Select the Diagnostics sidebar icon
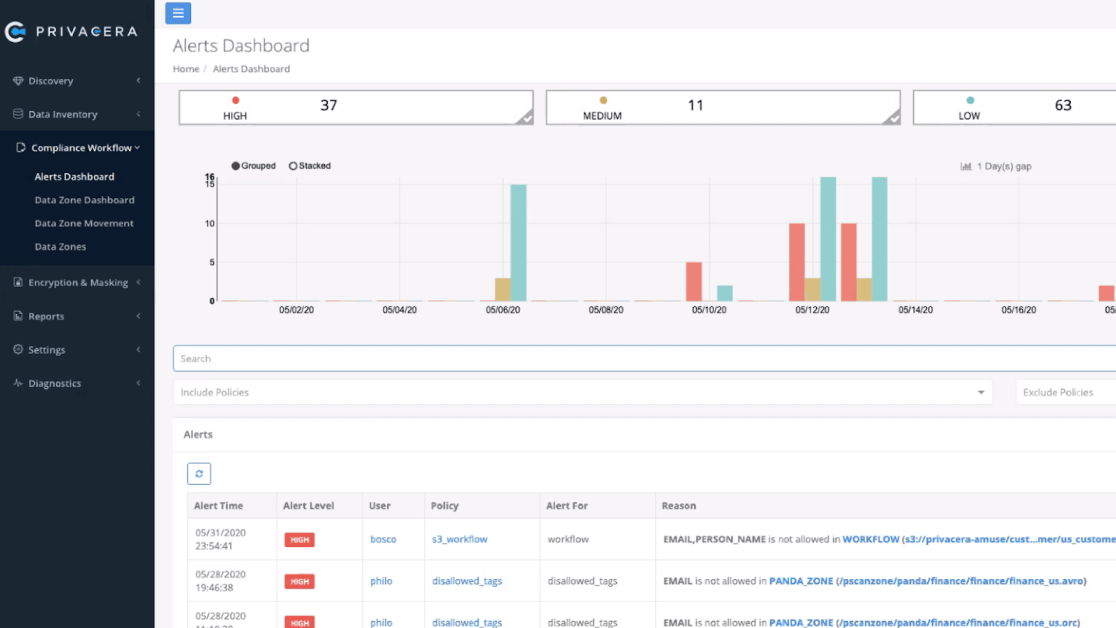The width and height of the screenshot is (1116, 628). 17,383
